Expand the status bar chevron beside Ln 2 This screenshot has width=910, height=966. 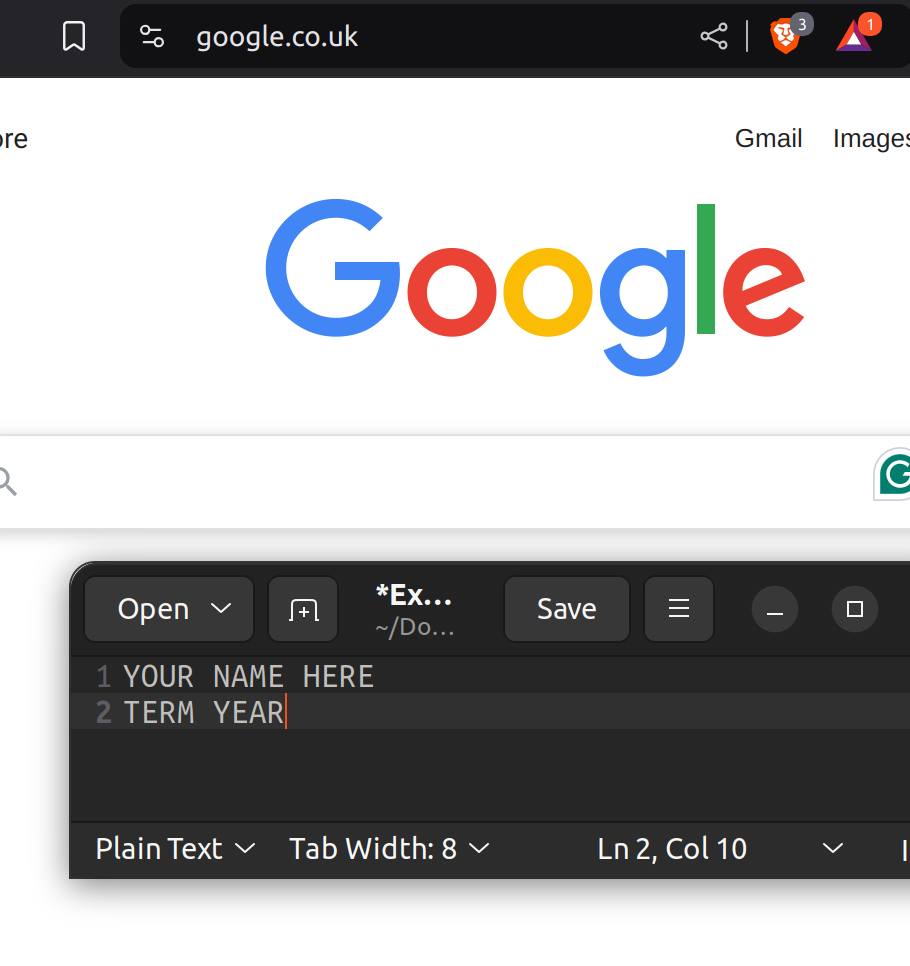click(832, 849)
